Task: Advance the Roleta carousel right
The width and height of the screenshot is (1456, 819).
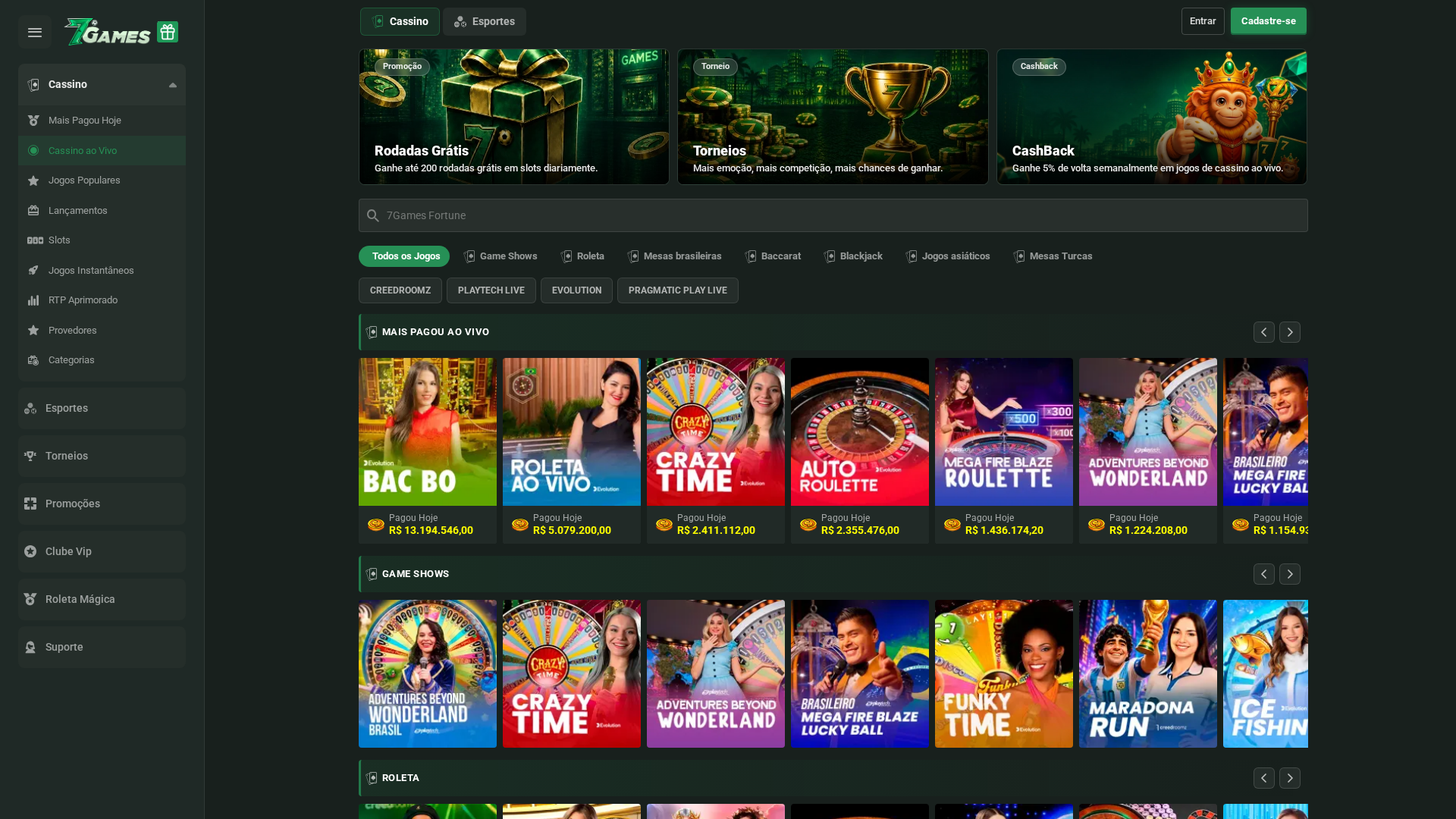Action: coord(1290,778)
